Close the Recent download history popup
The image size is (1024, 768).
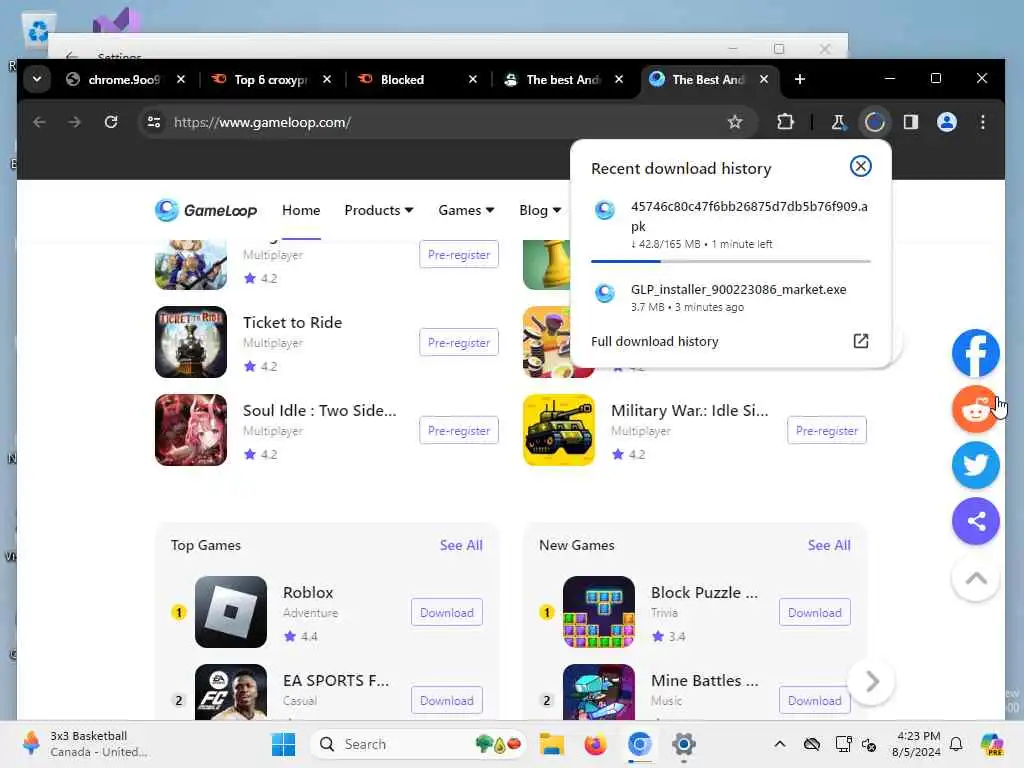click(x=860, y=167)
